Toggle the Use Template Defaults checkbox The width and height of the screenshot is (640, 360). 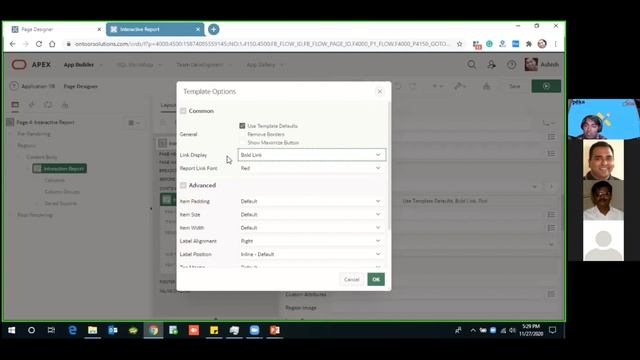242,126
